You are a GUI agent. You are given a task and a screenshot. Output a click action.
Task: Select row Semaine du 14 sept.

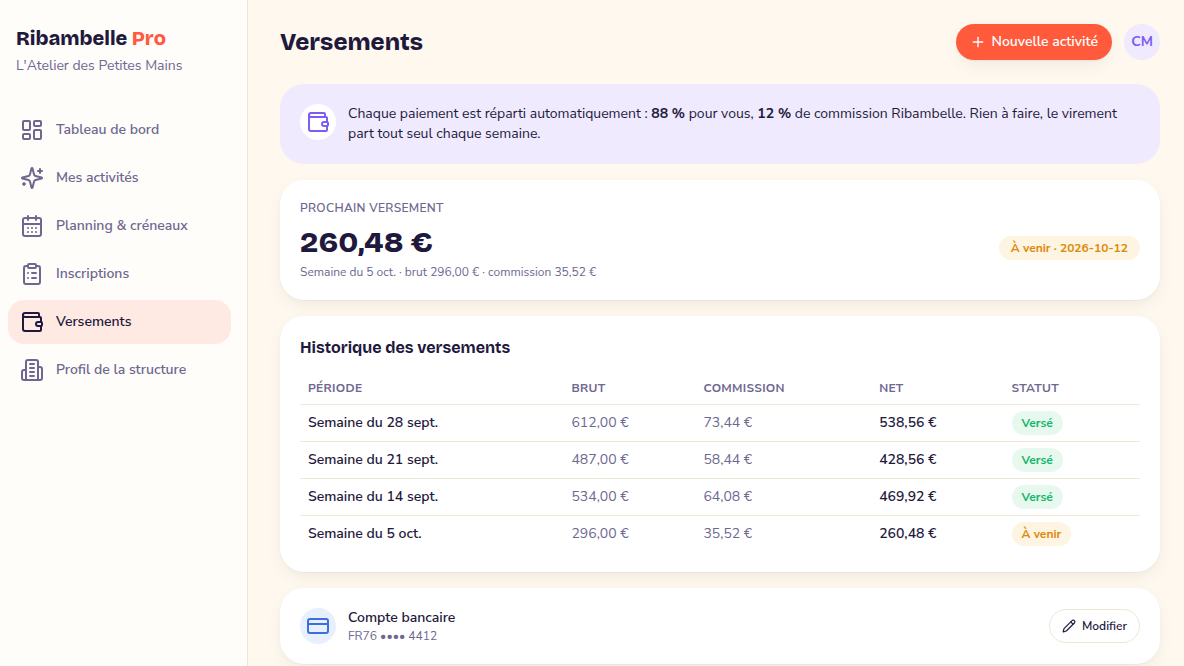720,497
